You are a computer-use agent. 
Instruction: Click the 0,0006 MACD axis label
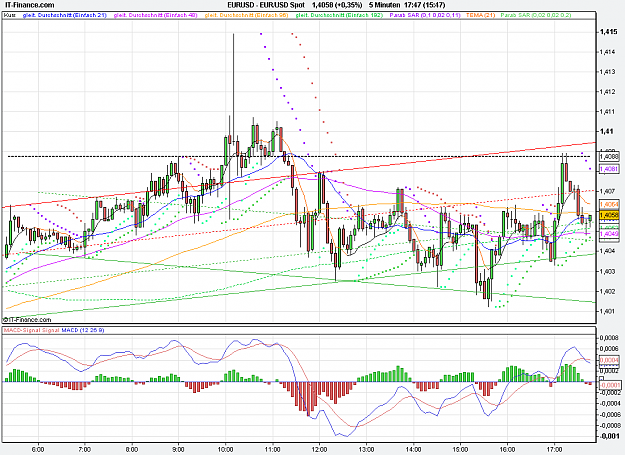coord(609,349)
